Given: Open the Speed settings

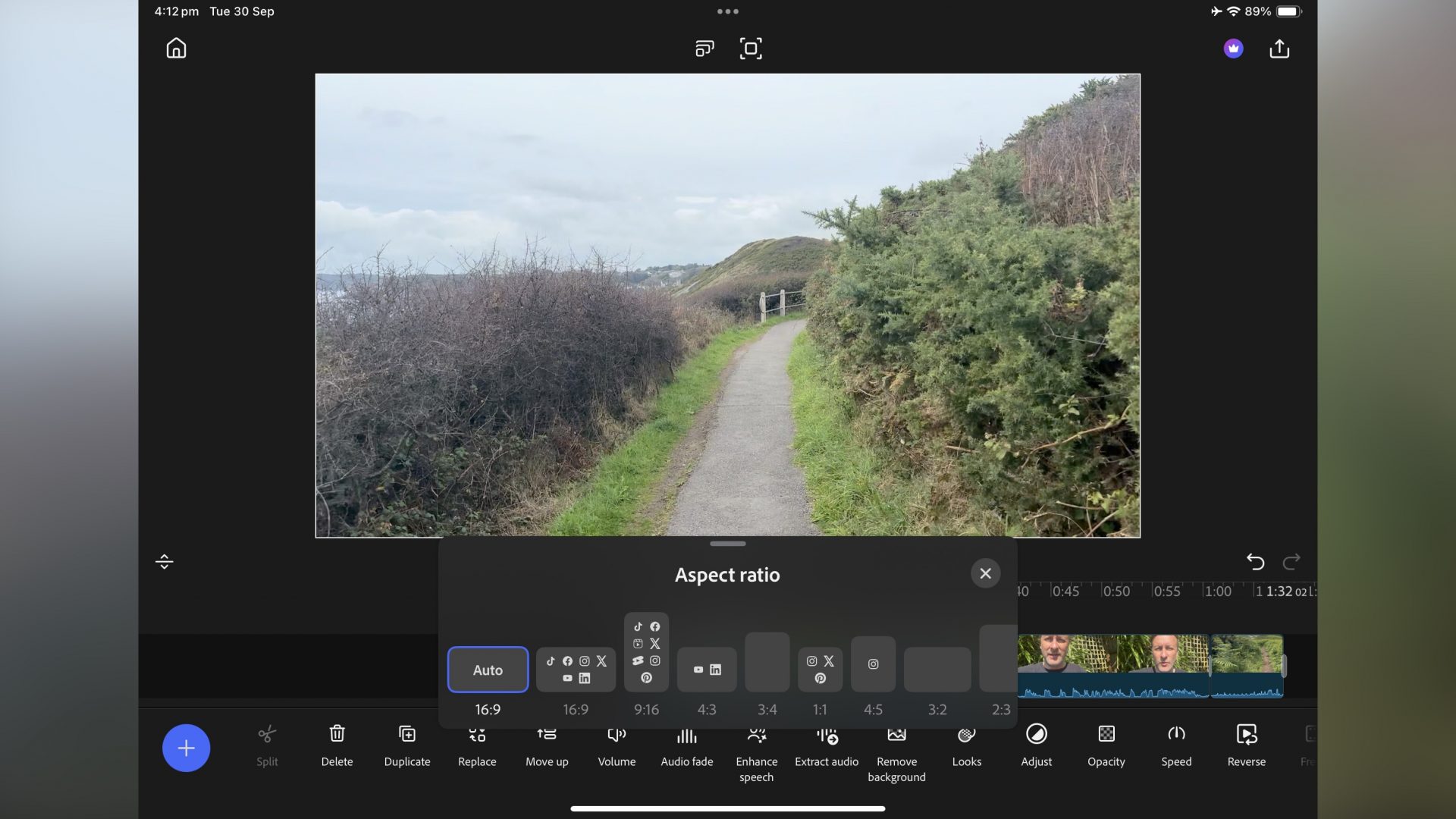Looking at the screenshot, I should tap(1176, 747).
